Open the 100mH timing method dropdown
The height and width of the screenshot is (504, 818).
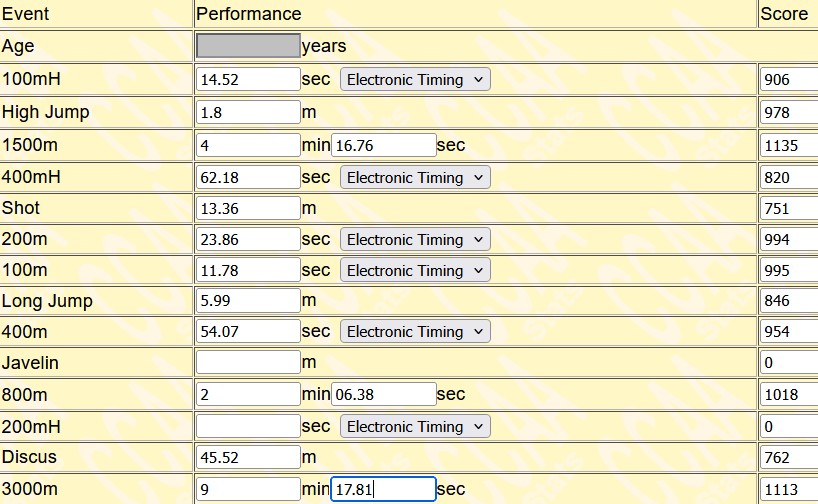pyautogui.click(x=415, y=80)
